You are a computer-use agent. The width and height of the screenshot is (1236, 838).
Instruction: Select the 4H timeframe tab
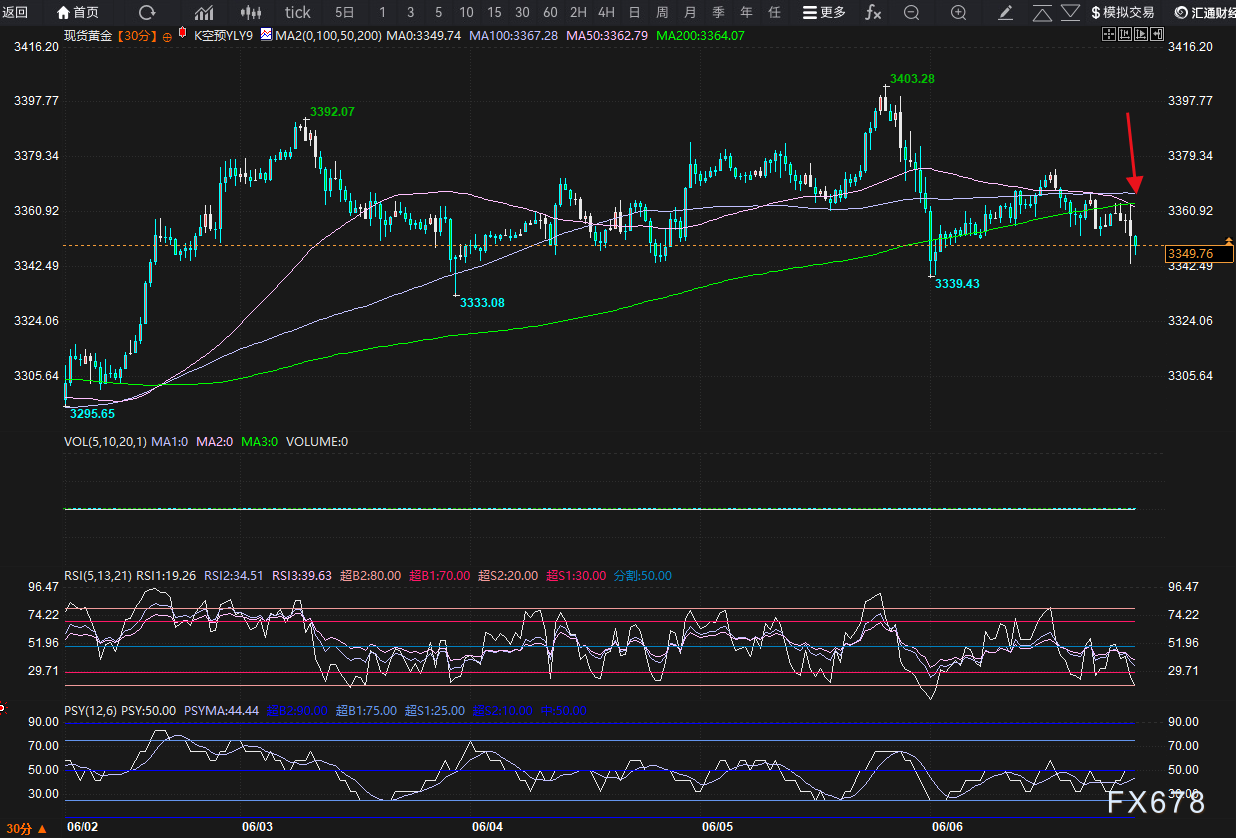pyautogui.click(x=606, y=13)
